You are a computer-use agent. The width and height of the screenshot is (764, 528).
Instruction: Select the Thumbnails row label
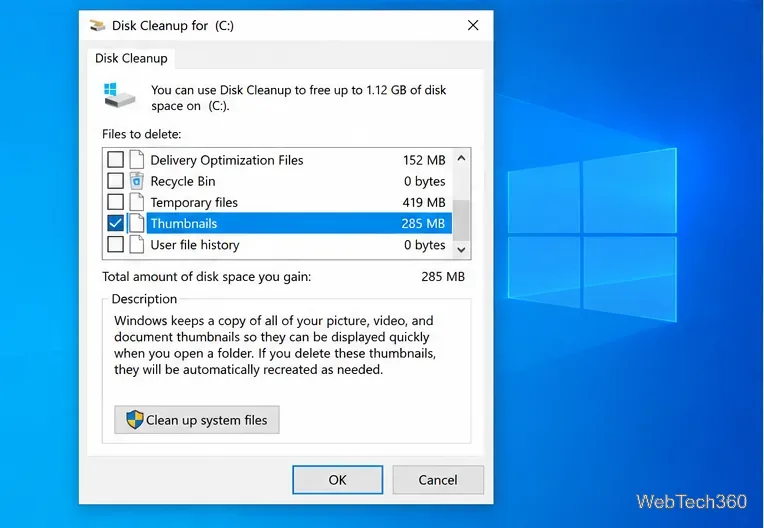click(184, 224)
